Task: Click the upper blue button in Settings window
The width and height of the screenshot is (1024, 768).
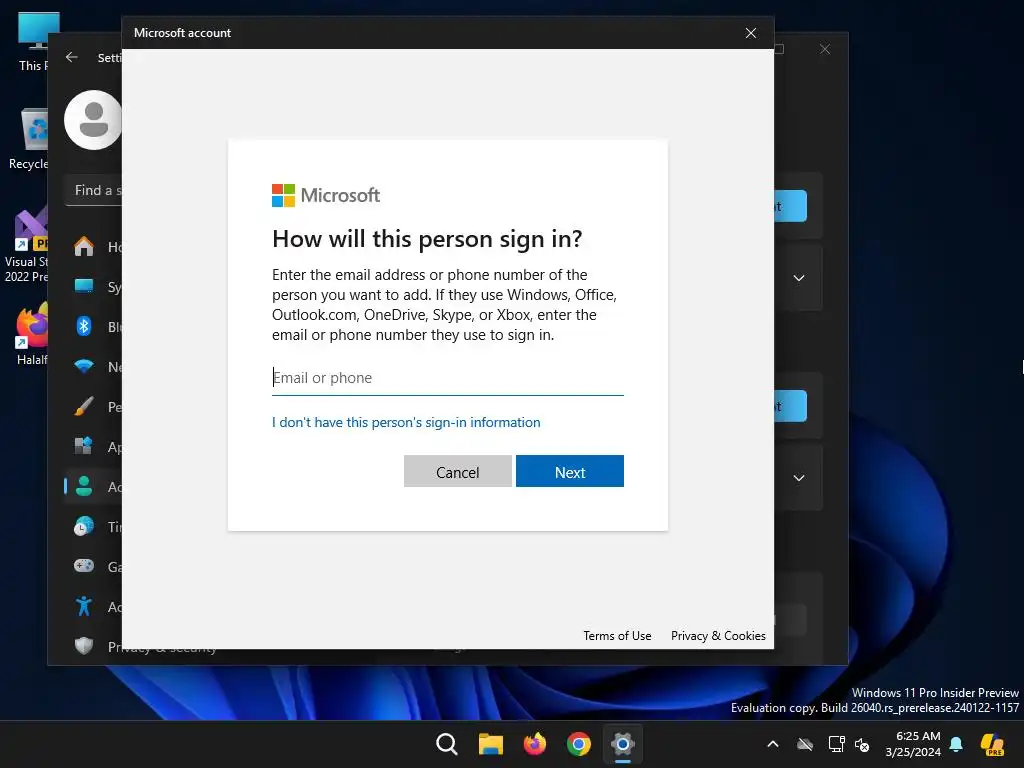Action: click(790, 206)
